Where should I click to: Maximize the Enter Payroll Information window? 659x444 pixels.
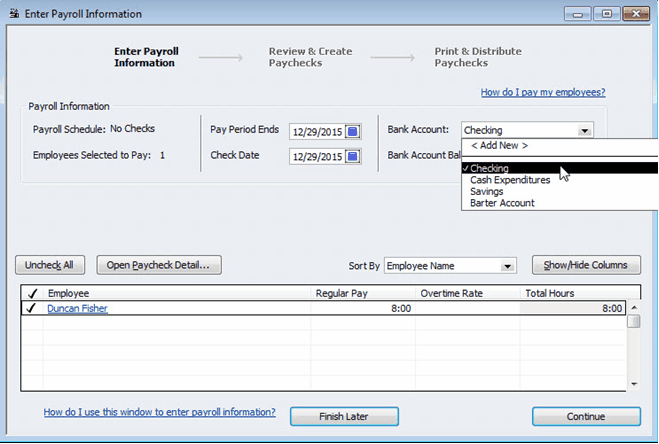(x=604, y=14)
